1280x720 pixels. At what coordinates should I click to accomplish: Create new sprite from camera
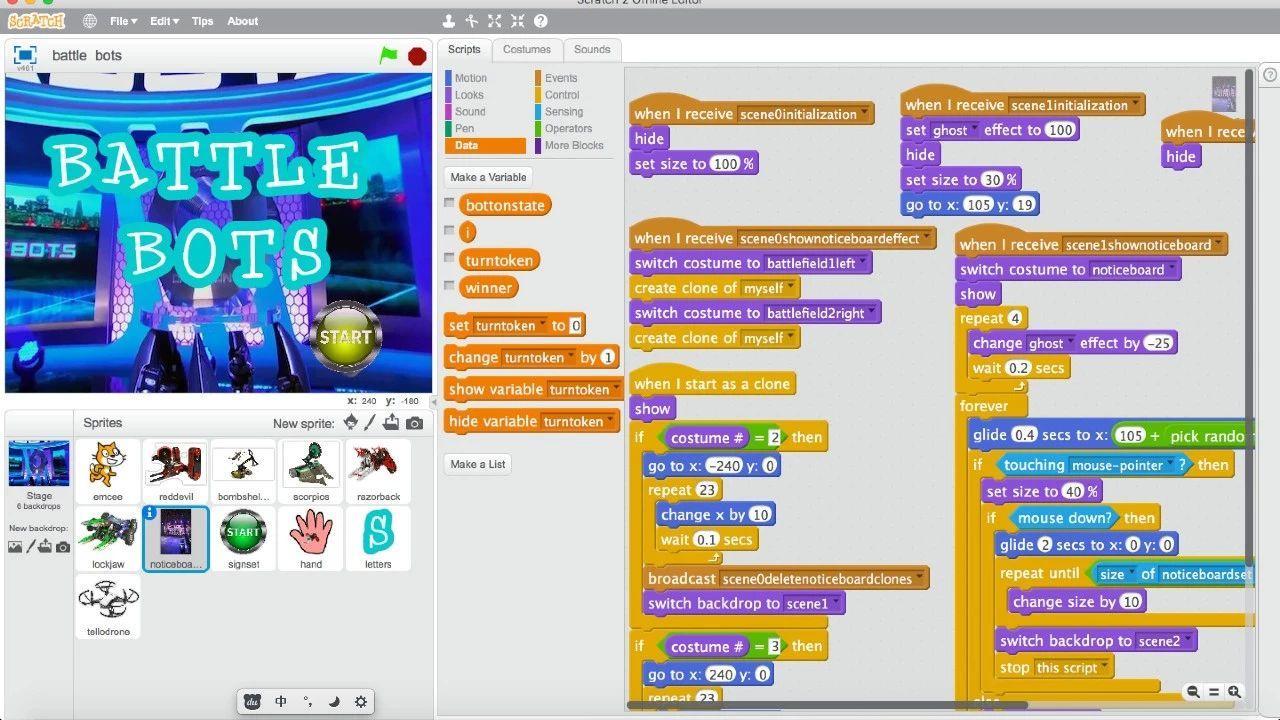point(414,423)
